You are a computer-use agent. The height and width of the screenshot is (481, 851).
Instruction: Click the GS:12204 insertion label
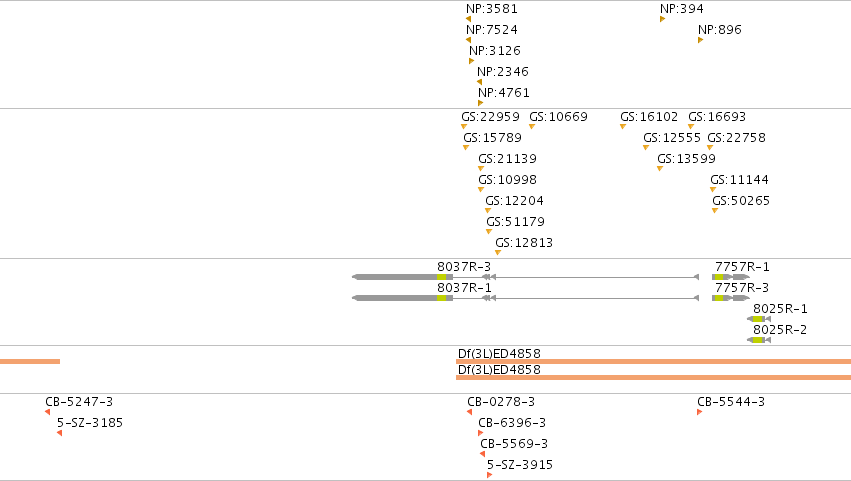tap(514, 201)
